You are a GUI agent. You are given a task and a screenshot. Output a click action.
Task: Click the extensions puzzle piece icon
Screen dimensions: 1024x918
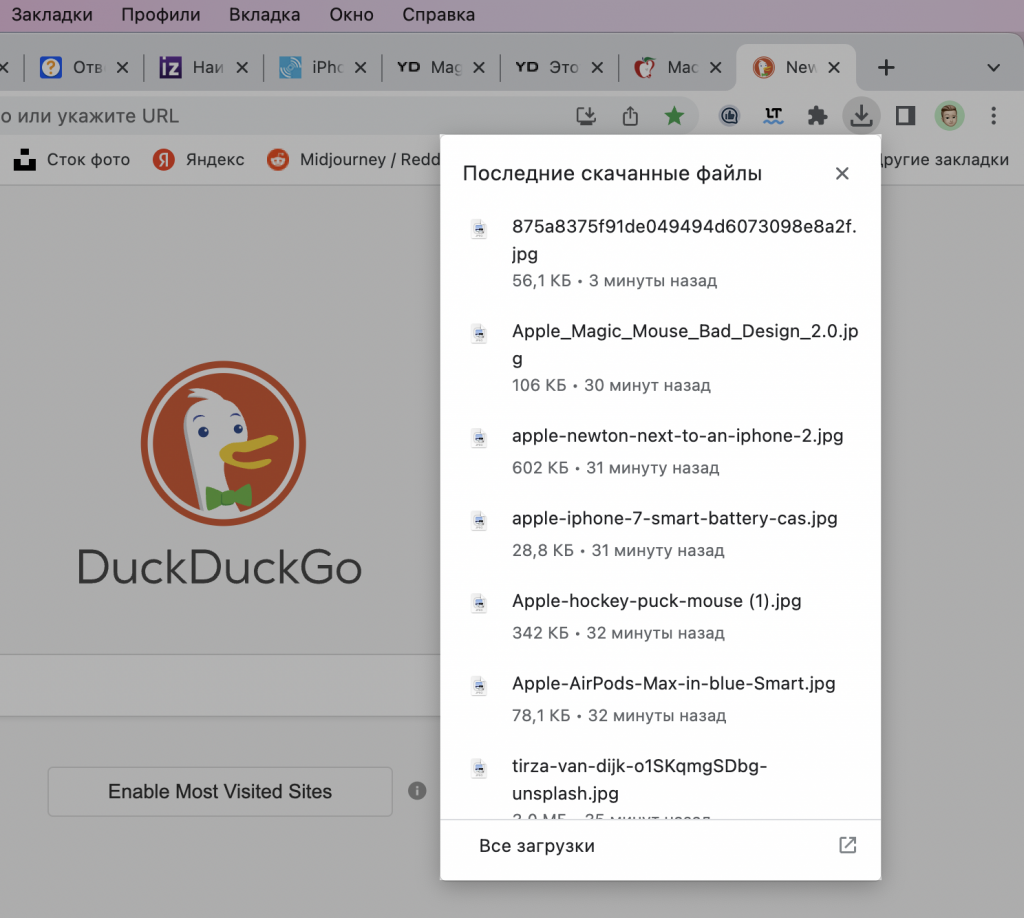(x=817, y=115)
